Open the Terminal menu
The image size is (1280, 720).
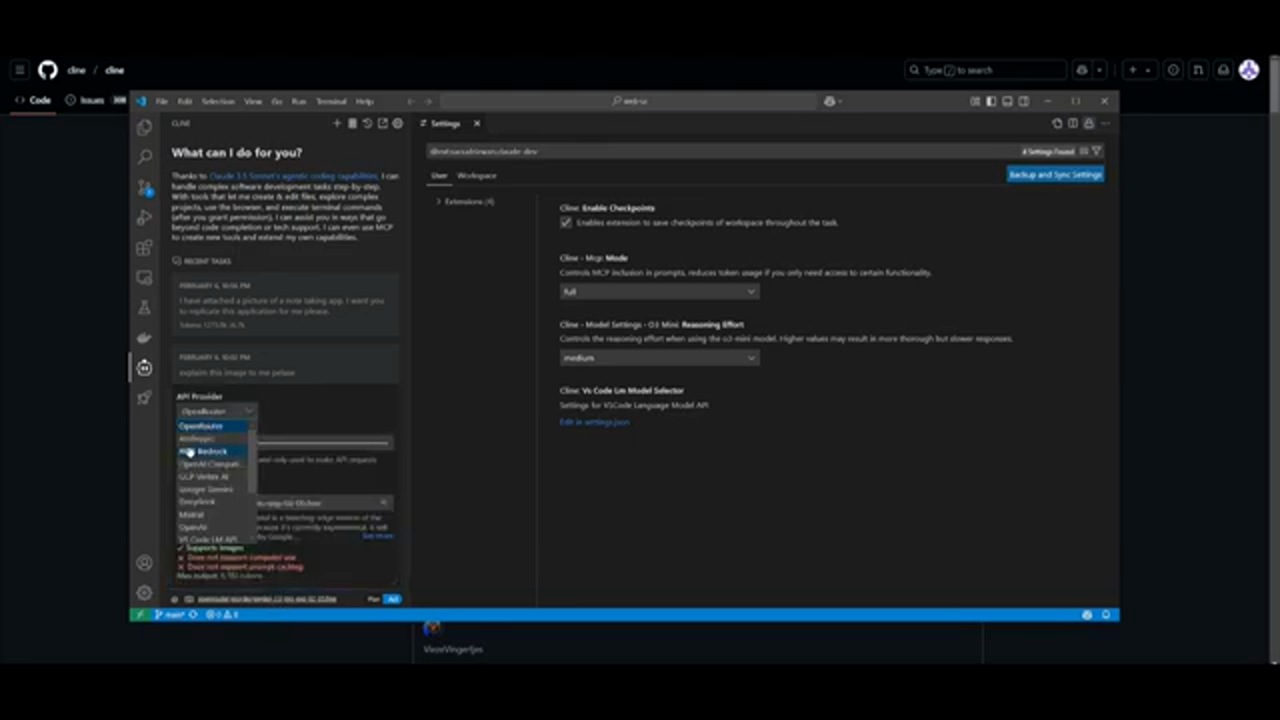(331, 101)
